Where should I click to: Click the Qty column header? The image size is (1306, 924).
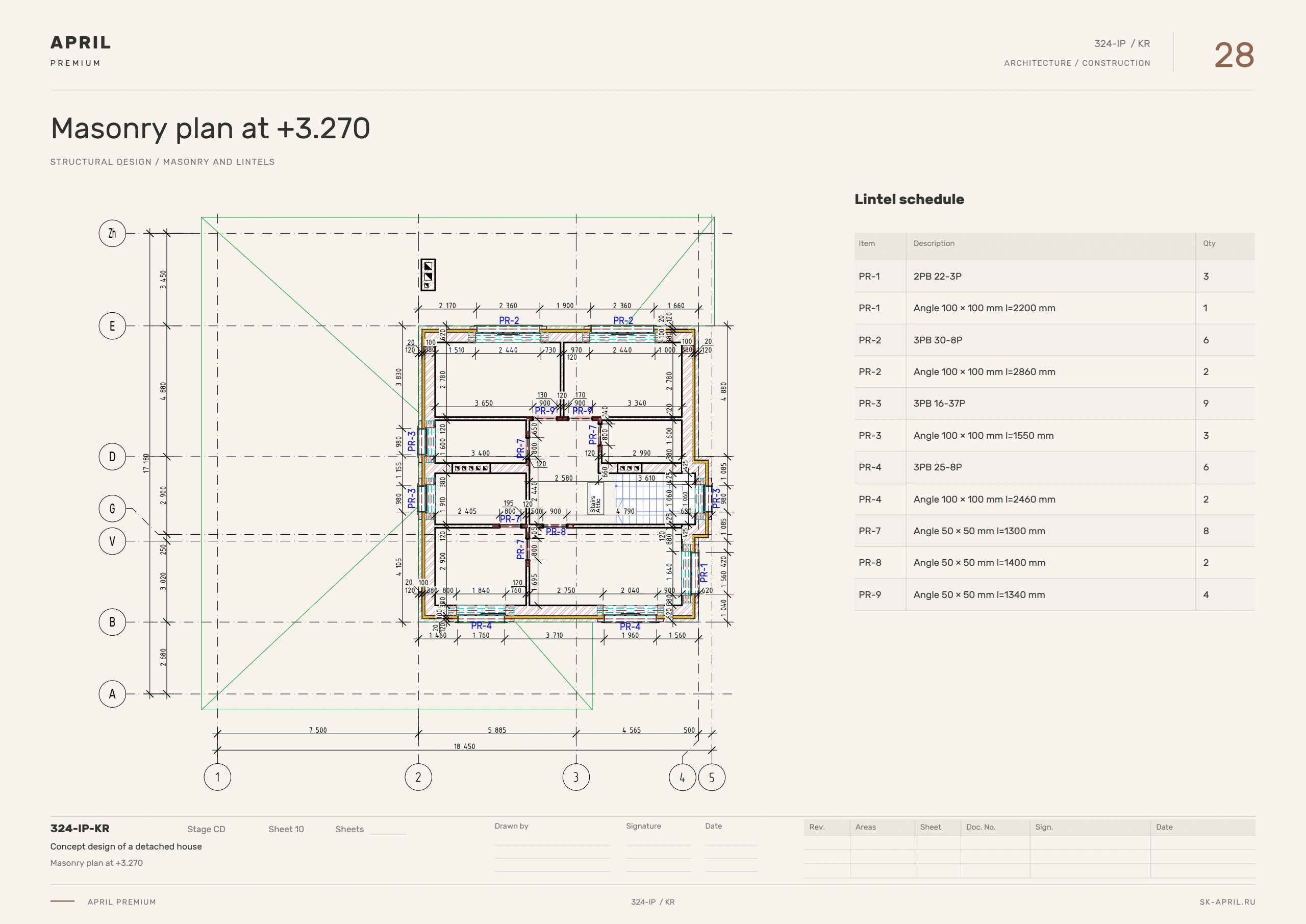click(x=1209, y=243)
